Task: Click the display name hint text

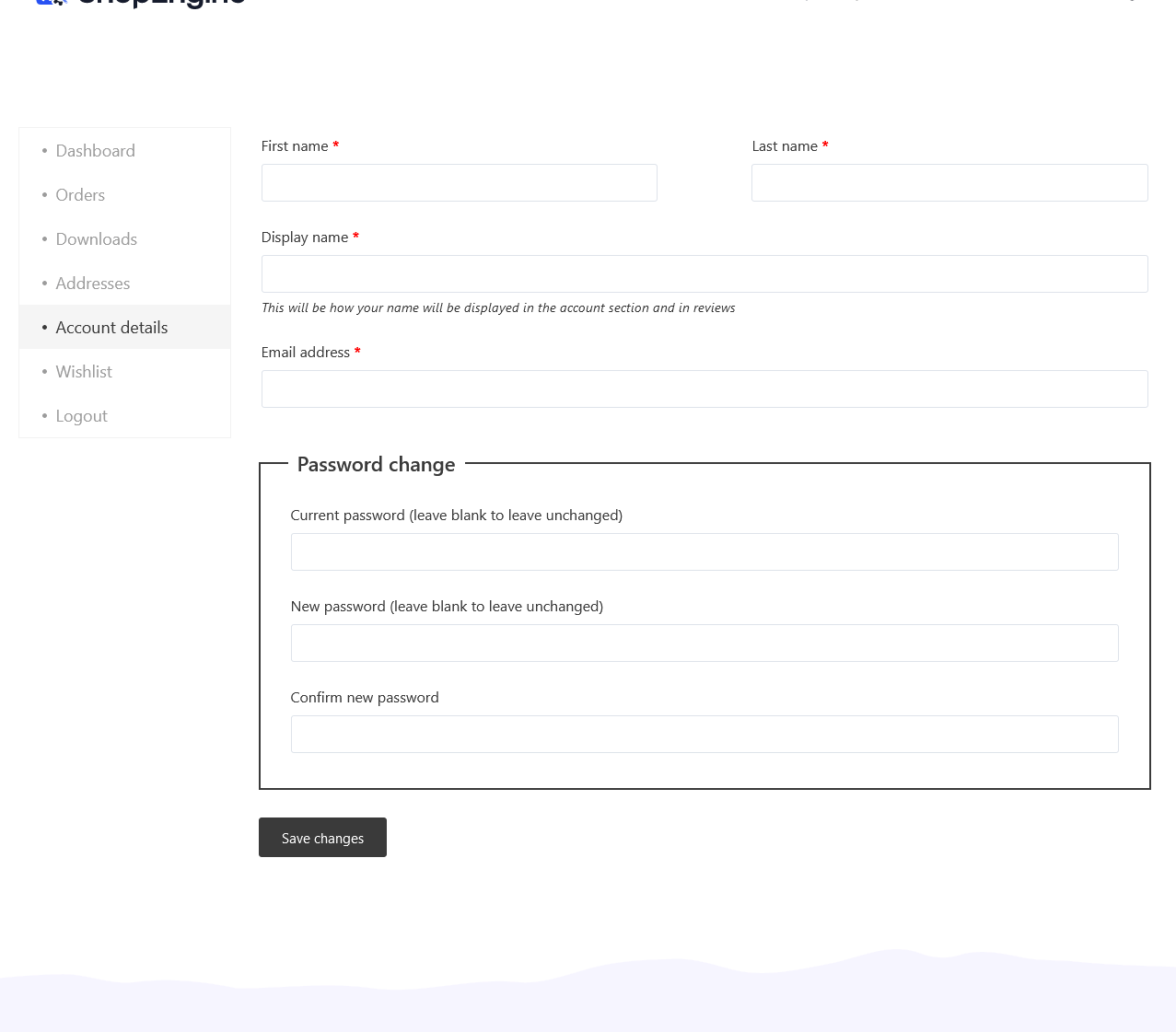Action: coord(498,308)
